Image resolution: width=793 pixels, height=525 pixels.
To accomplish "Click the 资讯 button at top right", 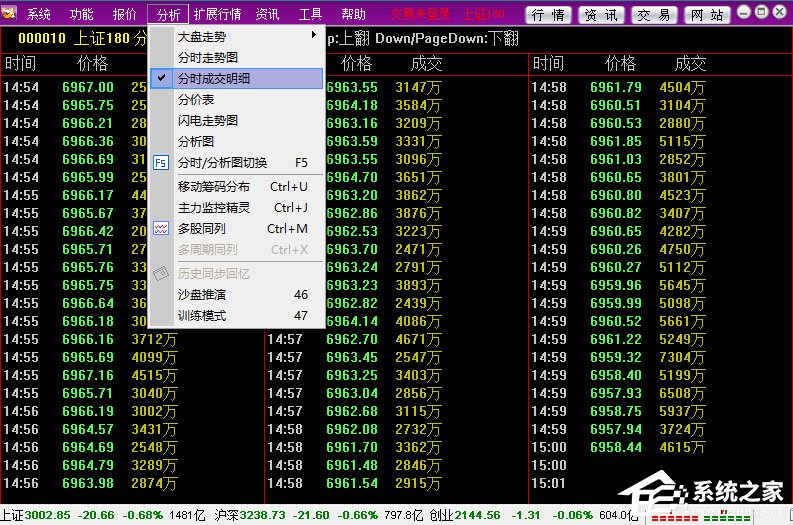I will tap(601, 15).
